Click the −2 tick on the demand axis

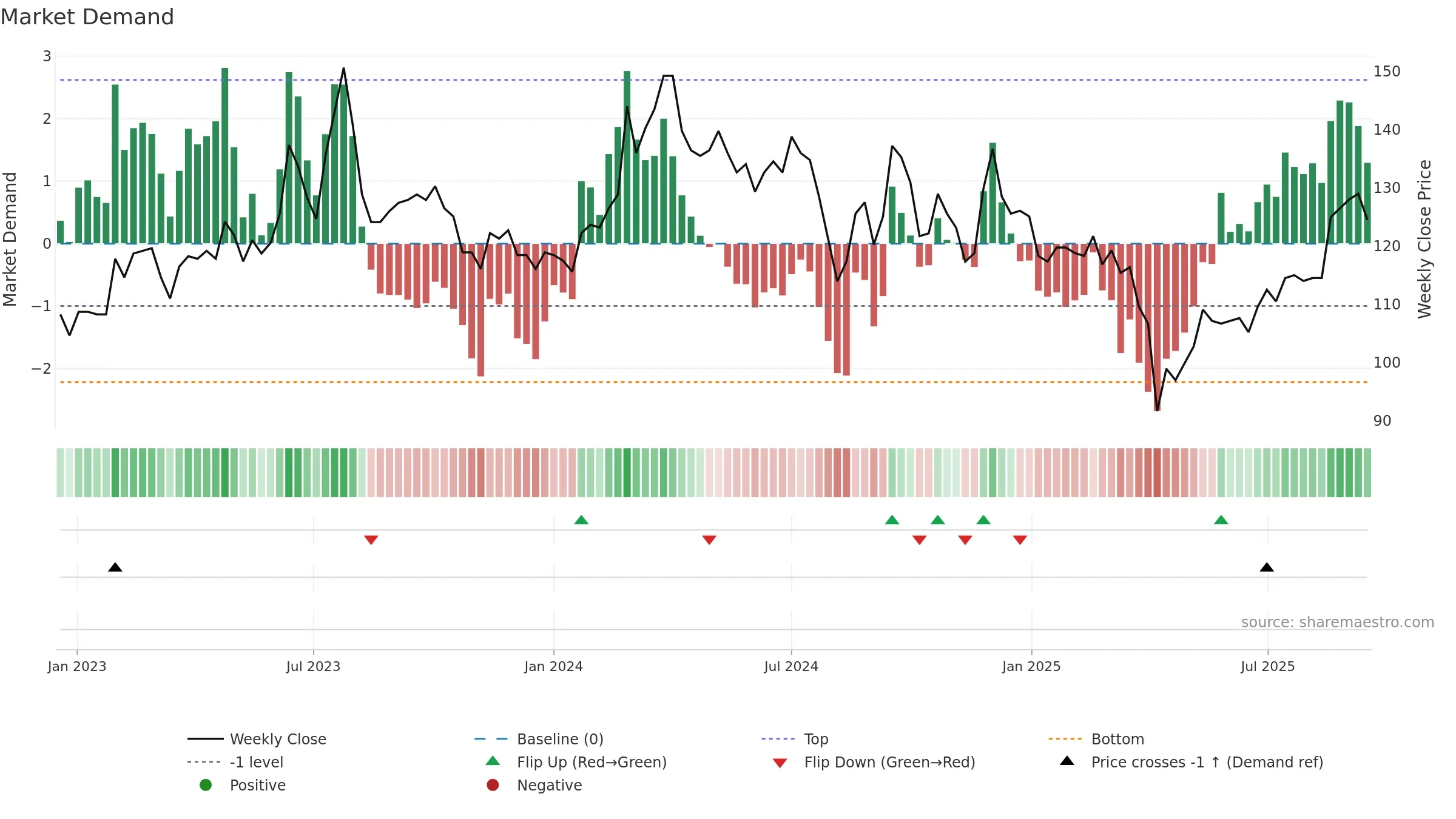click(x=42, y=369)
